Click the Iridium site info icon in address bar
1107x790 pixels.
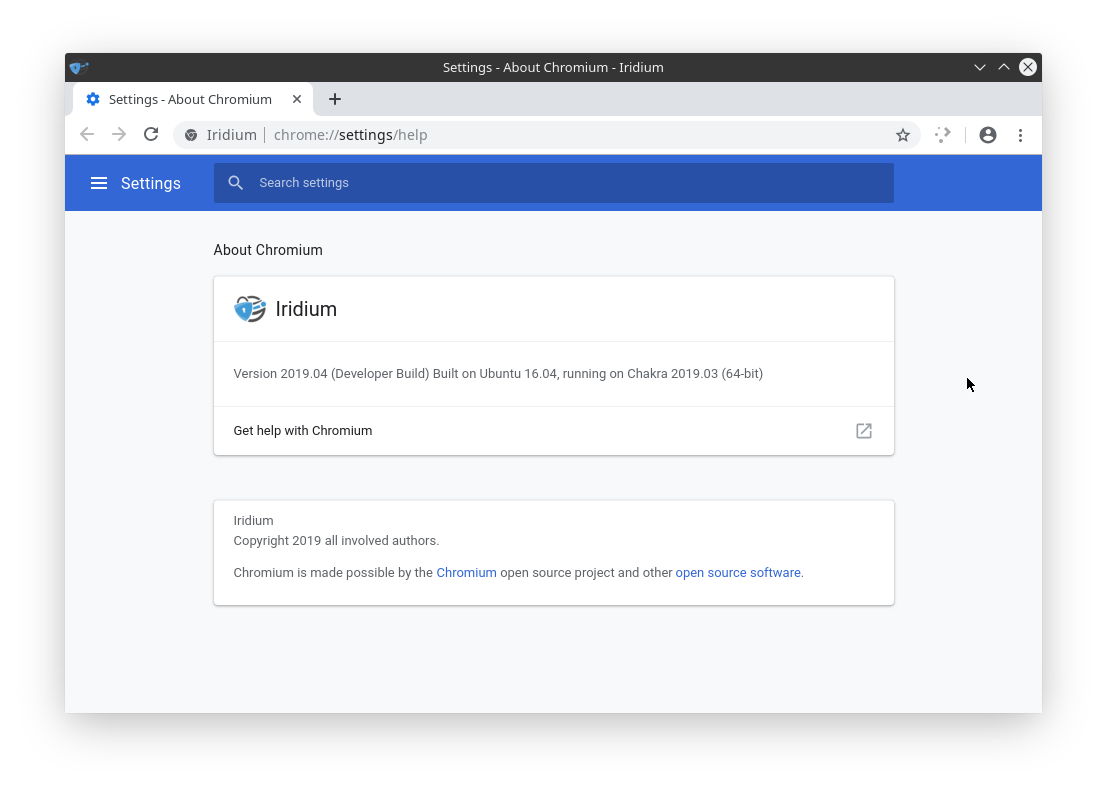pyautogui.click(x=191, y=134)
